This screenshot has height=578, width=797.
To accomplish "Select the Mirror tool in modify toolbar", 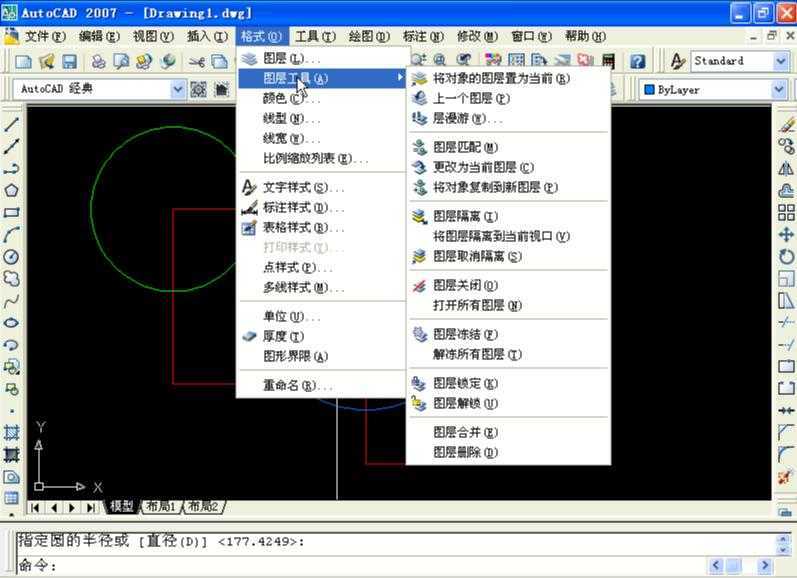I will 786,168.
